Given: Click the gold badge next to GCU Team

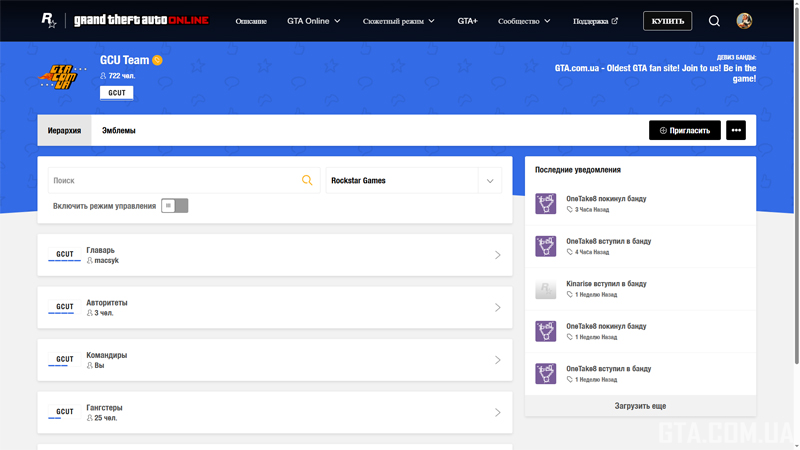Looking at the screenshot, I should [158, 61].
